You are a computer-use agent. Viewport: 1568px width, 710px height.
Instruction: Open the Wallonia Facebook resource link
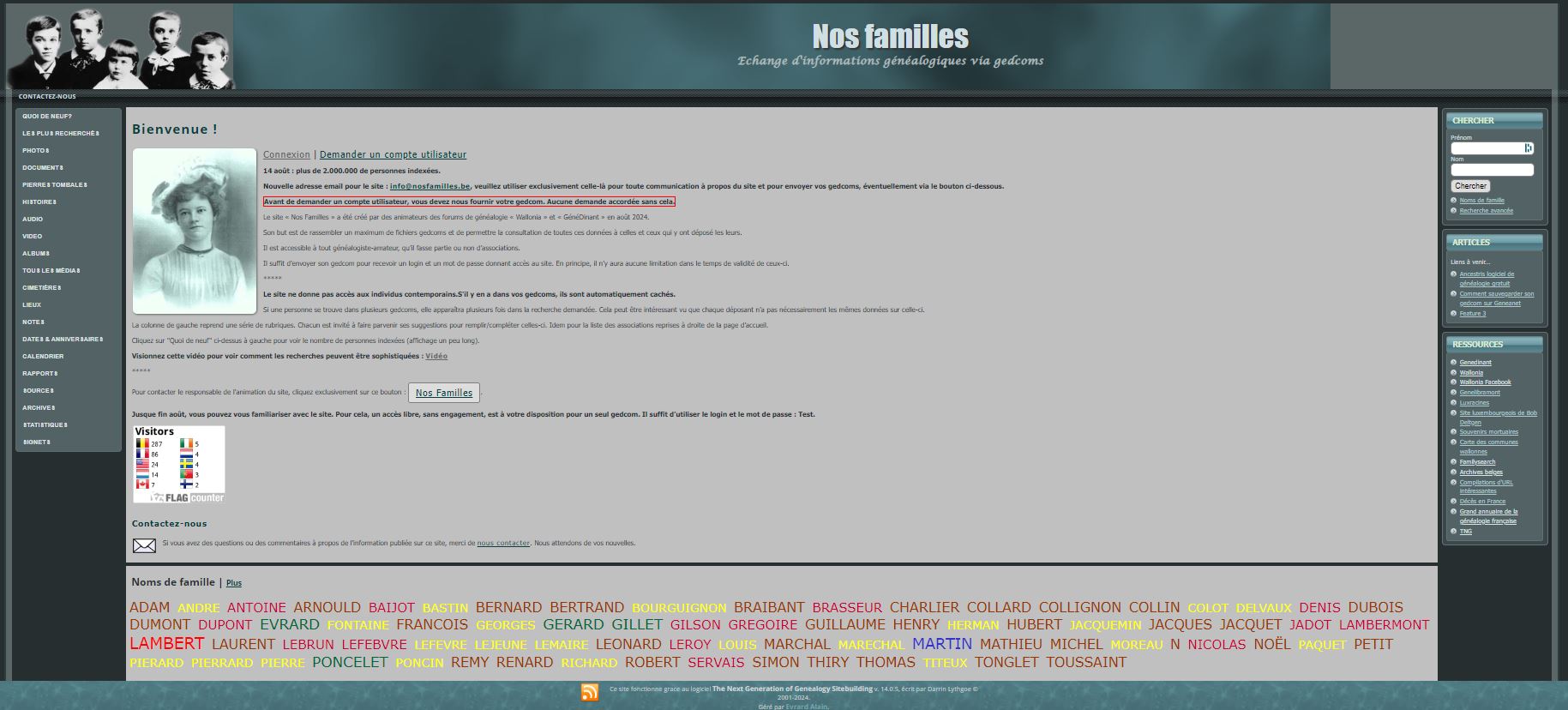pyautogui.click(x=1485, y=382)
